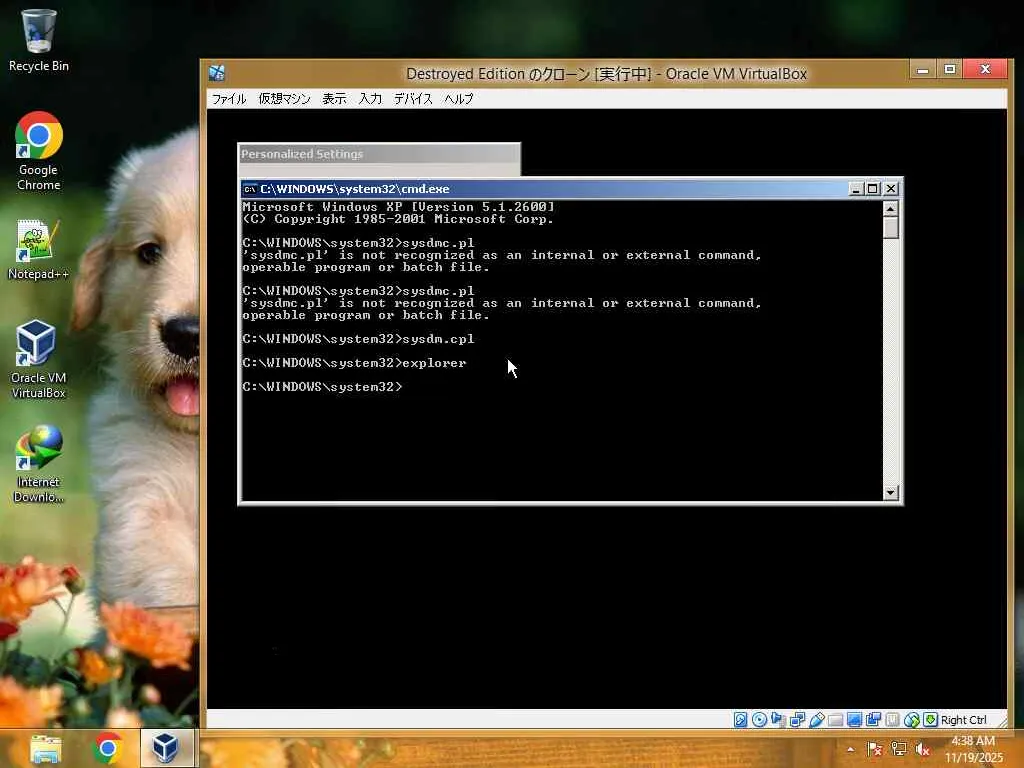Open Recycle Bin desktop icon
Screen dimensions: 1024x768
point(39,40)
